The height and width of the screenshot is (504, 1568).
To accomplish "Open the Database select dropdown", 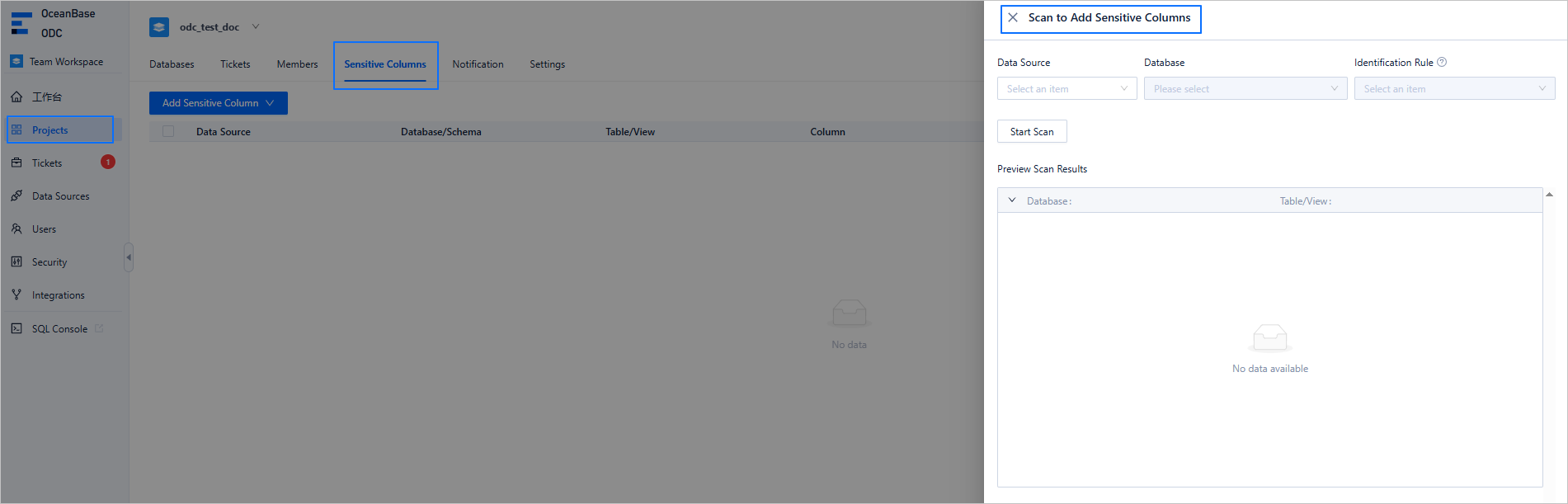I will pyautogui.click(x=1245, y=89).
